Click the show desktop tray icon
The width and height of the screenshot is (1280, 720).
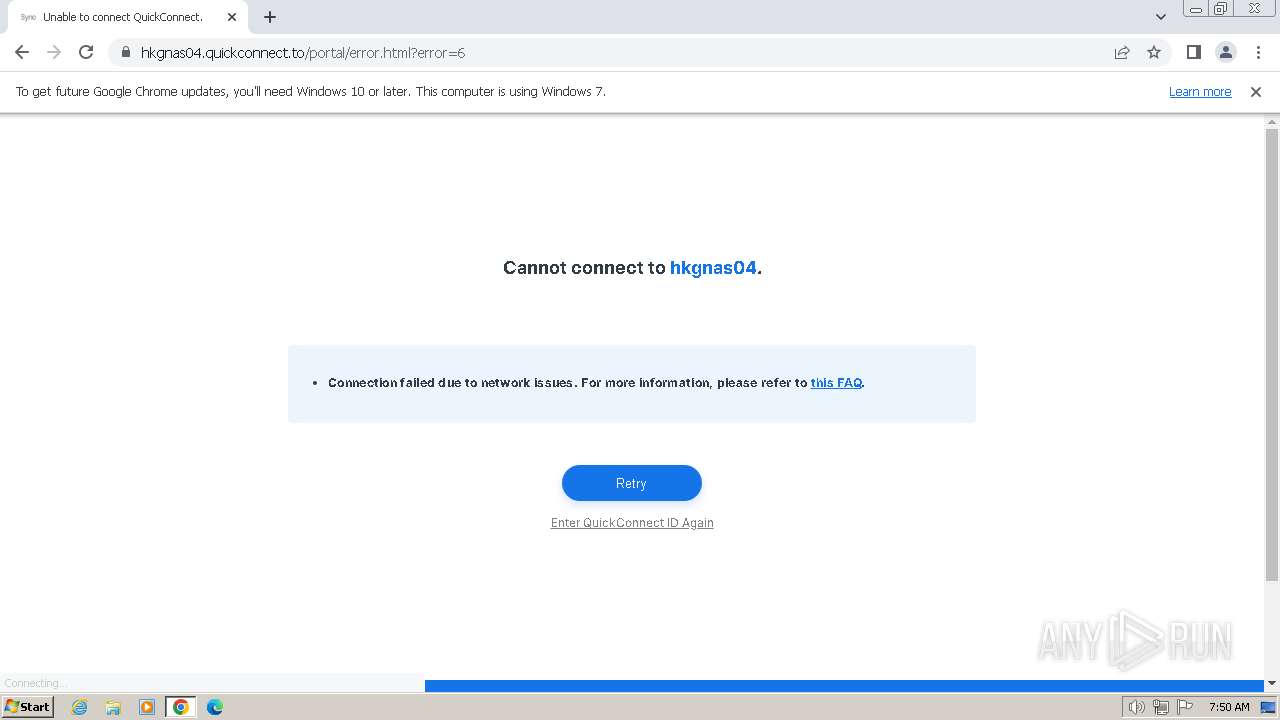pyautogui.click(x=1268, y=707)
